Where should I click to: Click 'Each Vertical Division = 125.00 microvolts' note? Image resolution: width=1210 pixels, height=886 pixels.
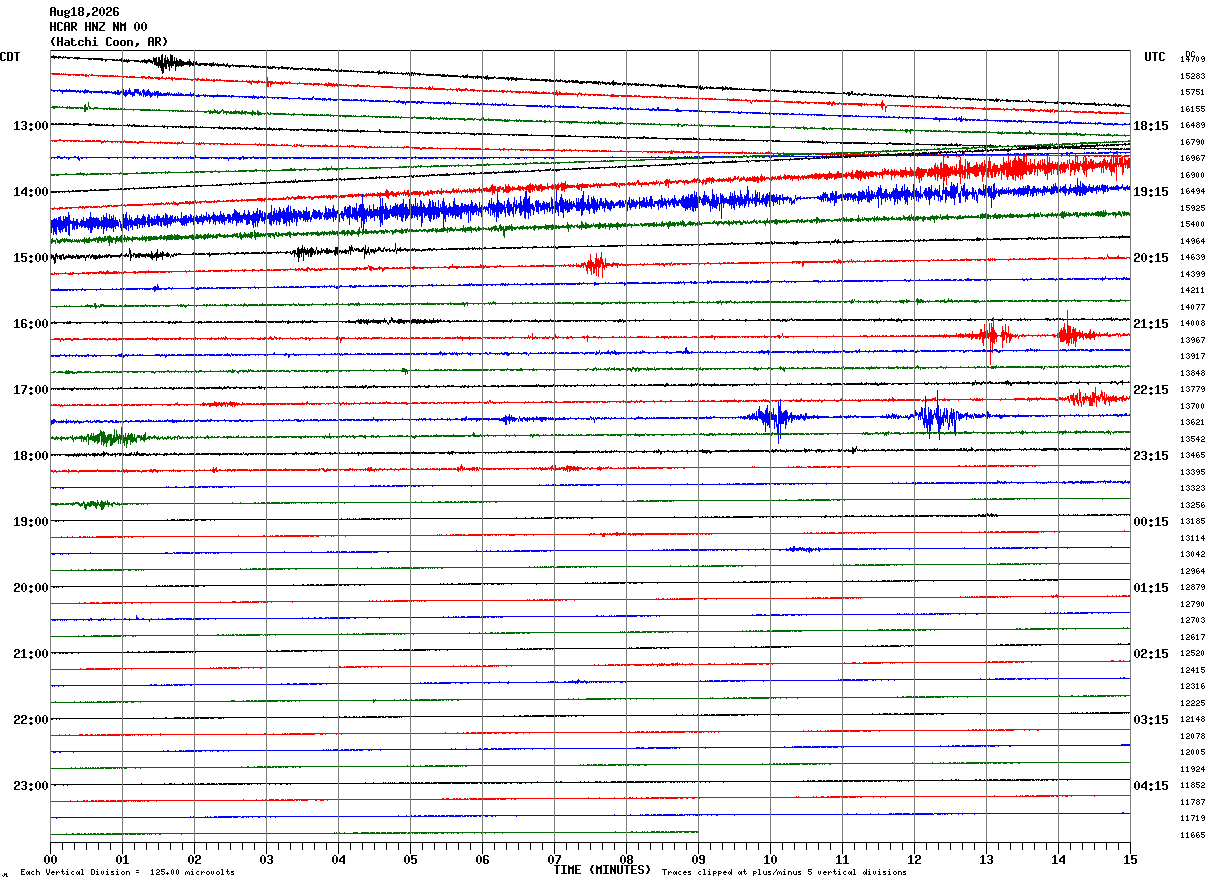pos(127,873)
